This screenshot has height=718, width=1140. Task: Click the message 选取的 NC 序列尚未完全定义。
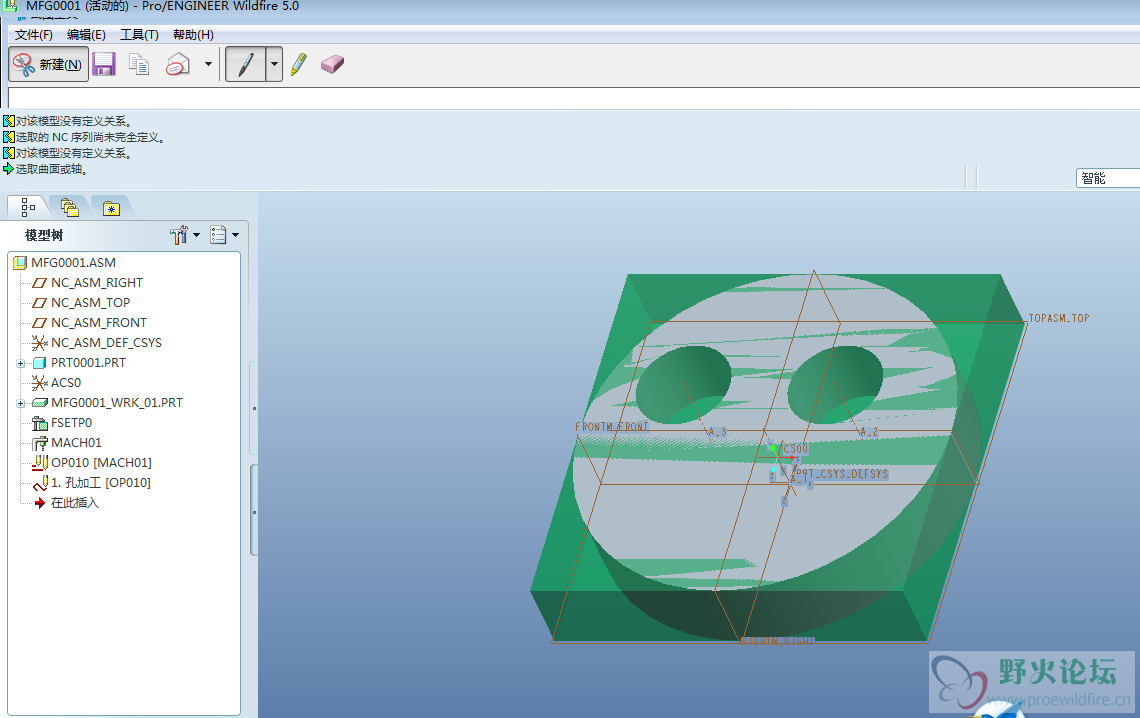(x=91, y=137)
